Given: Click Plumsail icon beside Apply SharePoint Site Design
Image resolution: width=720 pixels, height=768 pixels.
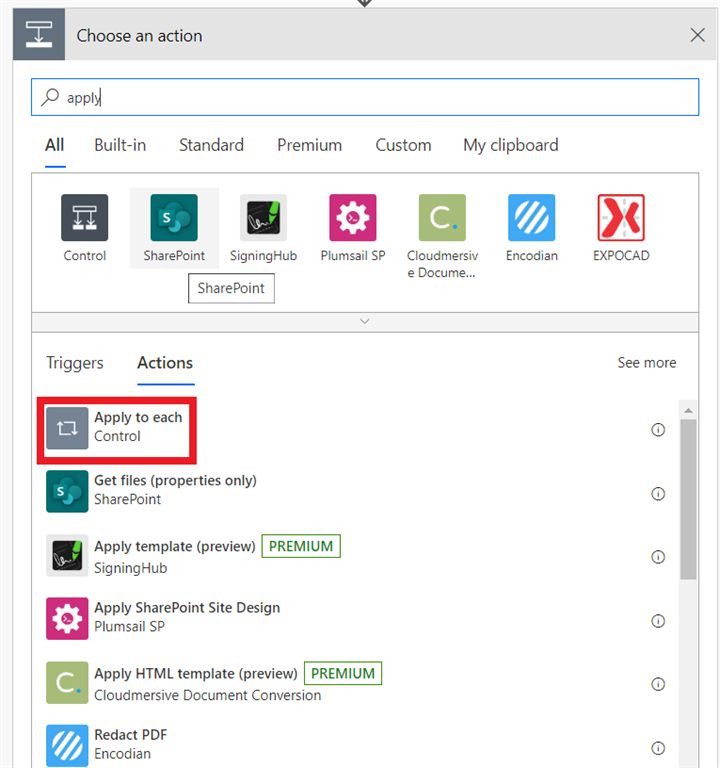Looking at the screenshot, I should point(67,618).
